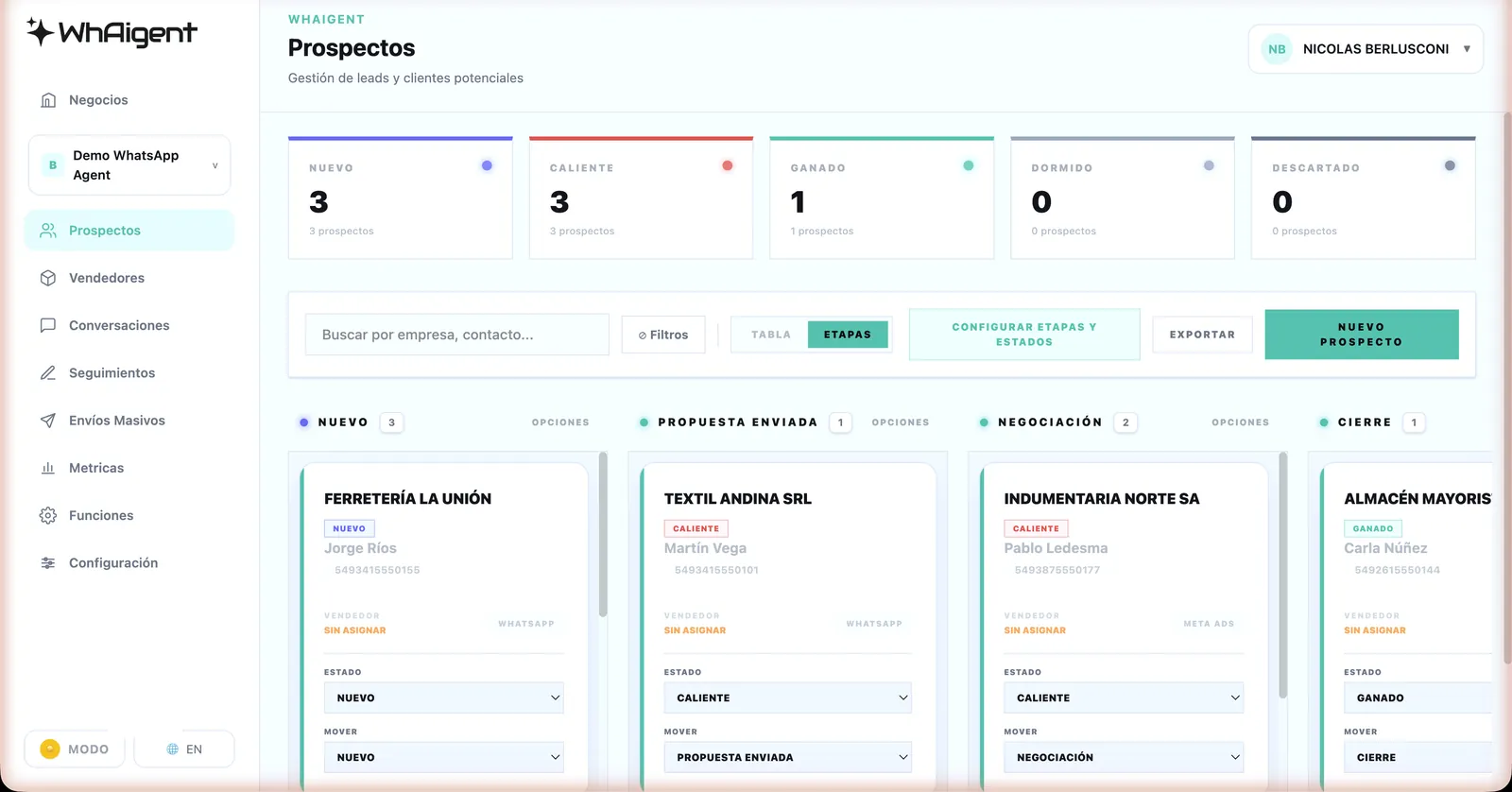Click the Negocios home icon
The image size is (1512, 792).
point(48,100)
